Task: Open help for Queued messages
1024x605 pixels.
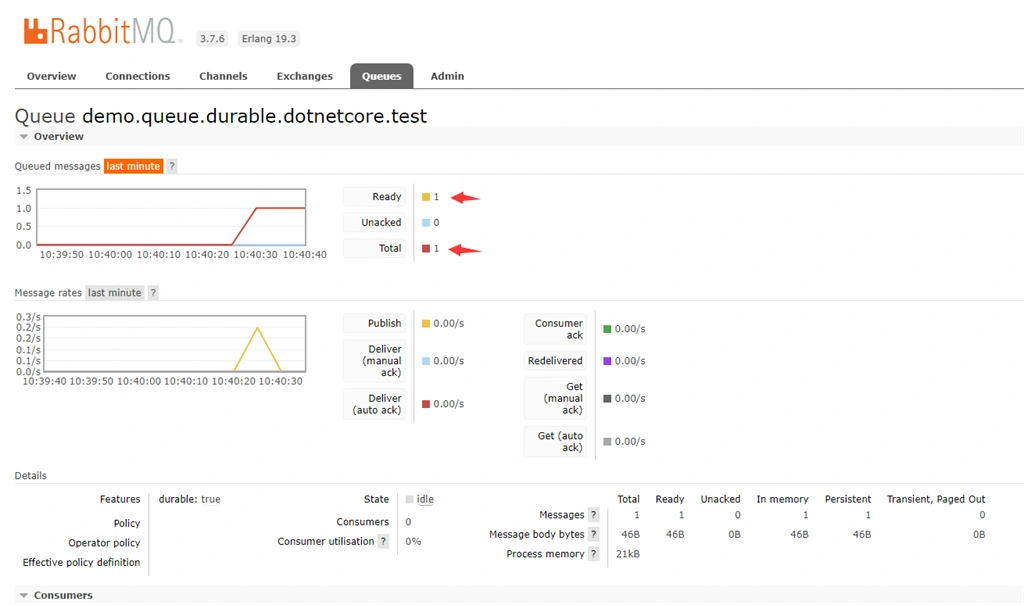Action: pos(172,166)
